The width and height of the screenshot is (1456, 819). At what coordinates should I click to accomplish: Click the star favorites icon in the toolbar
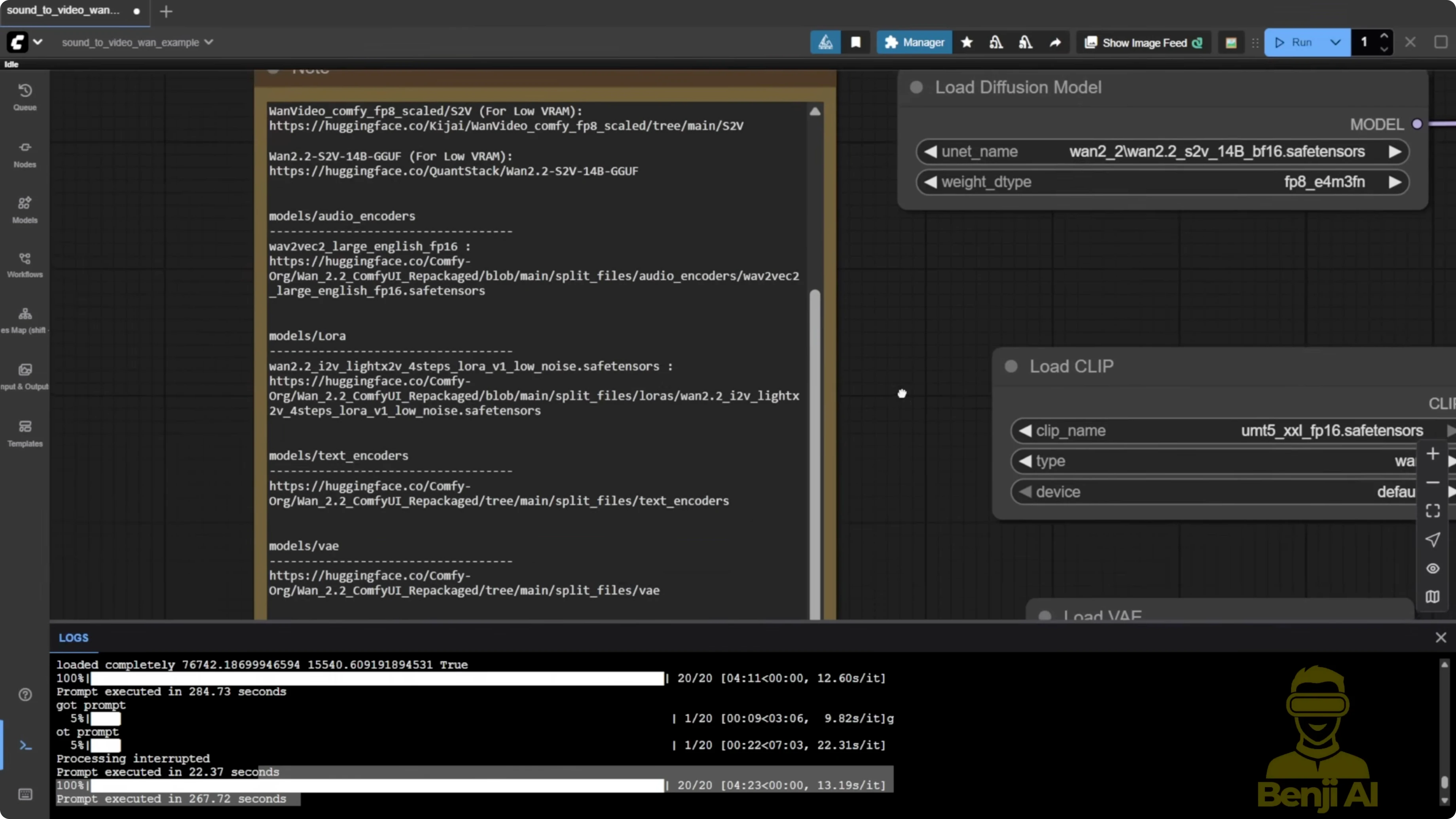(x=967, y=42)
